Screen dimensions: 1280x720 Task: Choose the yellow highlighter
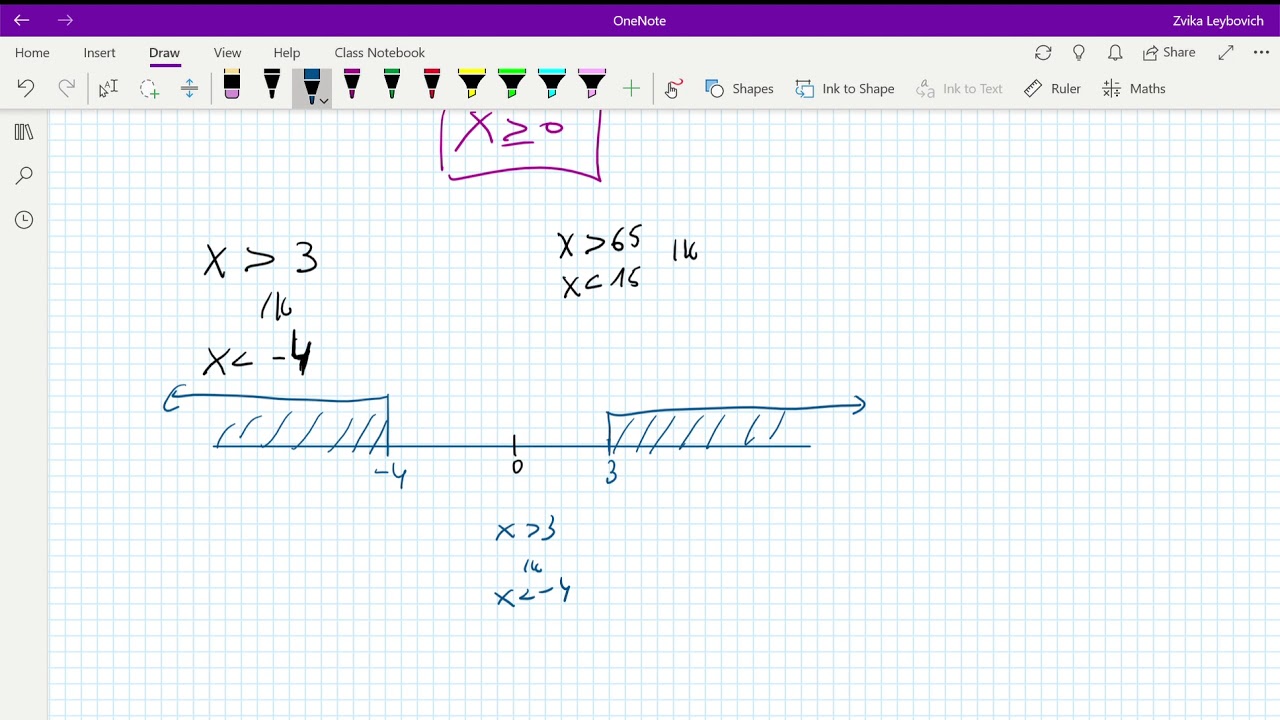[472, 86]
